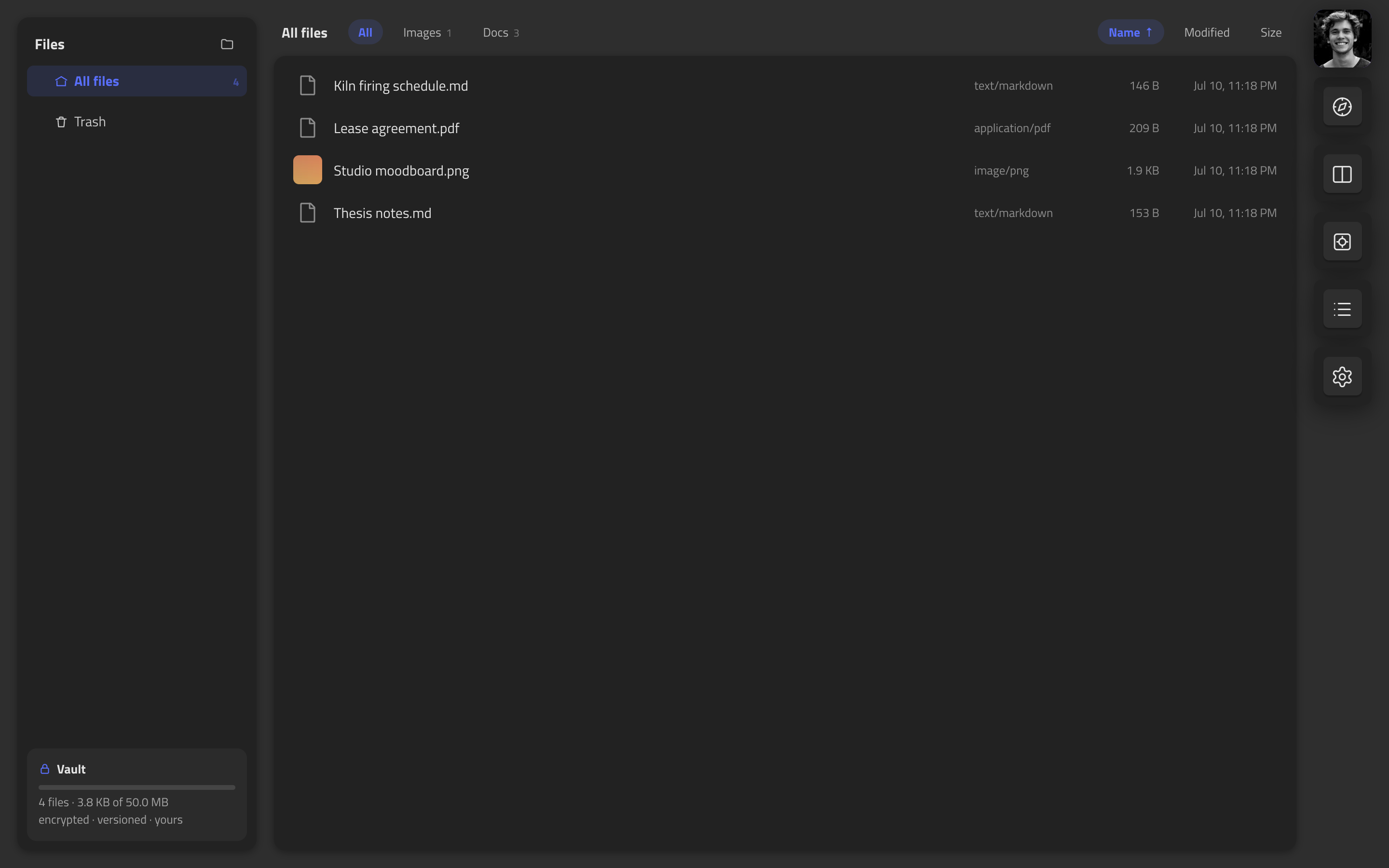The image size is (1389, 868).
Task: Click the 1.9 KB size value
Action: 1142,171
